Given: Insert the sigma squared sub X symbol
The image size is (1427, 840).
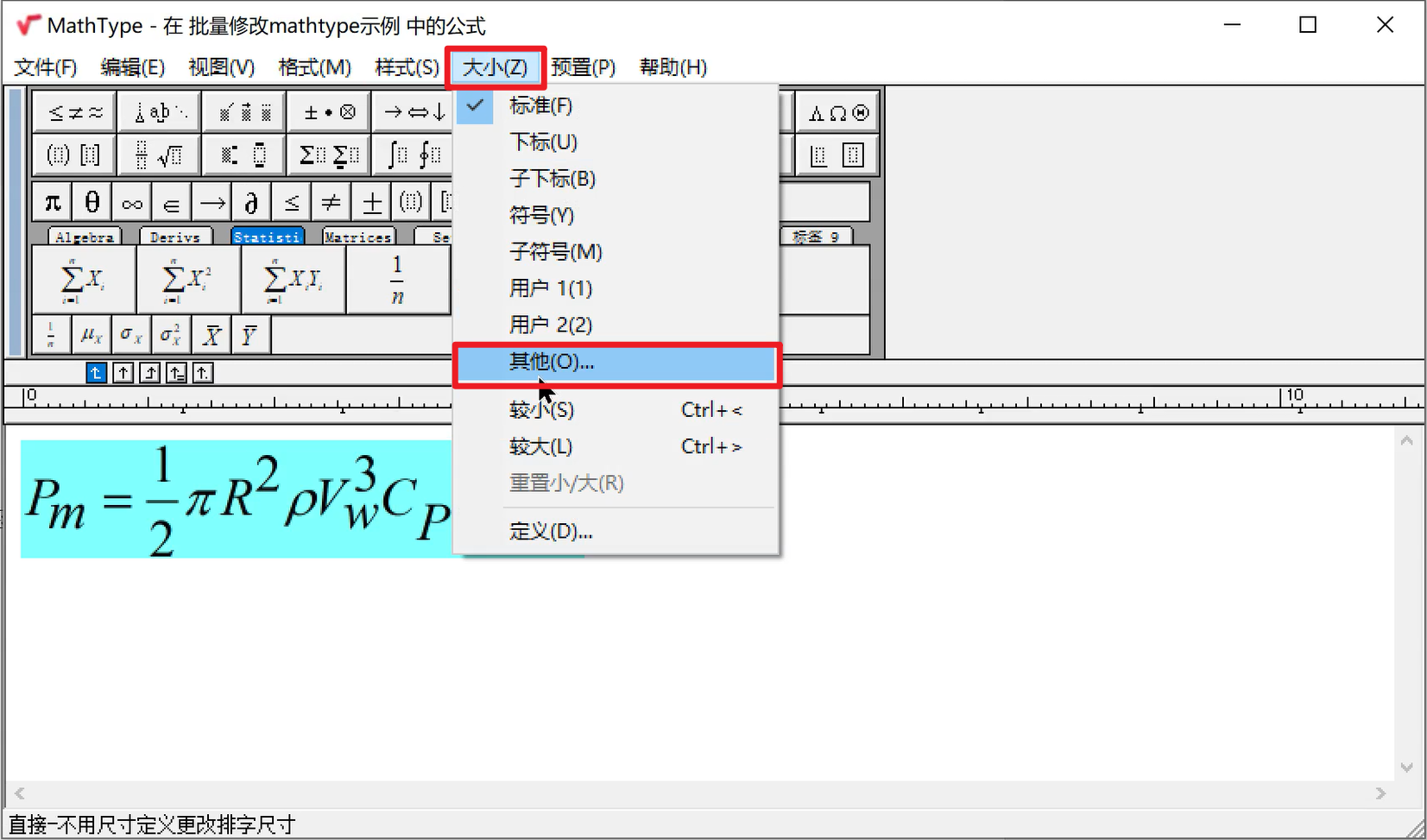Looking at the screenshot, I should pos(171,335).
